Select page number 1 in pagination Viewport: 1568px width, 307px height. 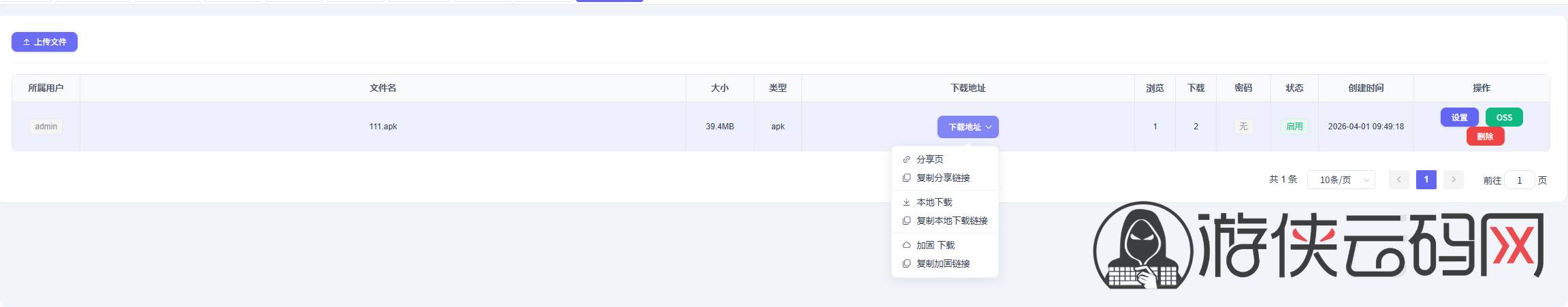click(1426, 180)
